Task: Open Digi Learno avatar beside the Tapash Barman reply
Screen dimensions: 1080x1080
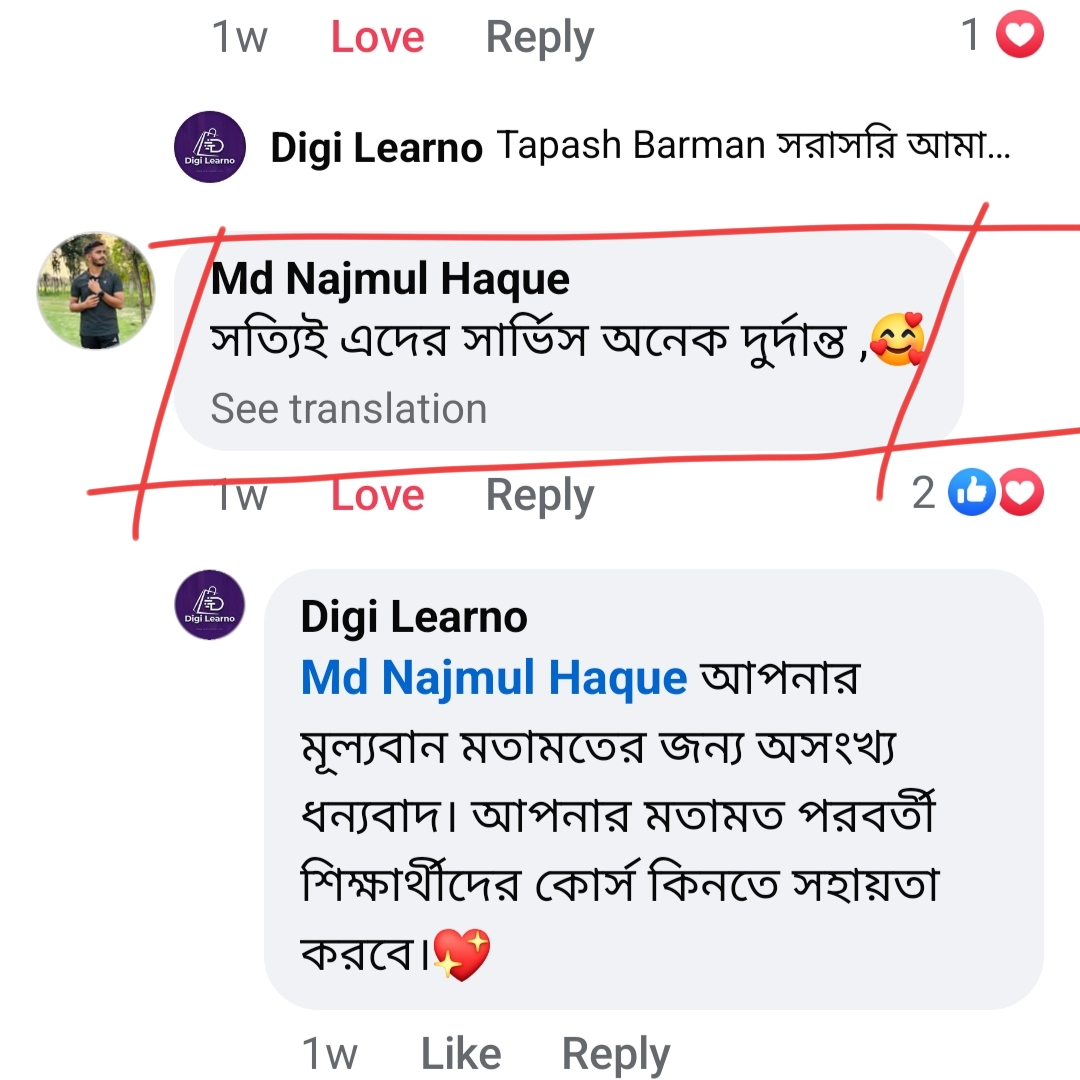Action: click(210, 147)
